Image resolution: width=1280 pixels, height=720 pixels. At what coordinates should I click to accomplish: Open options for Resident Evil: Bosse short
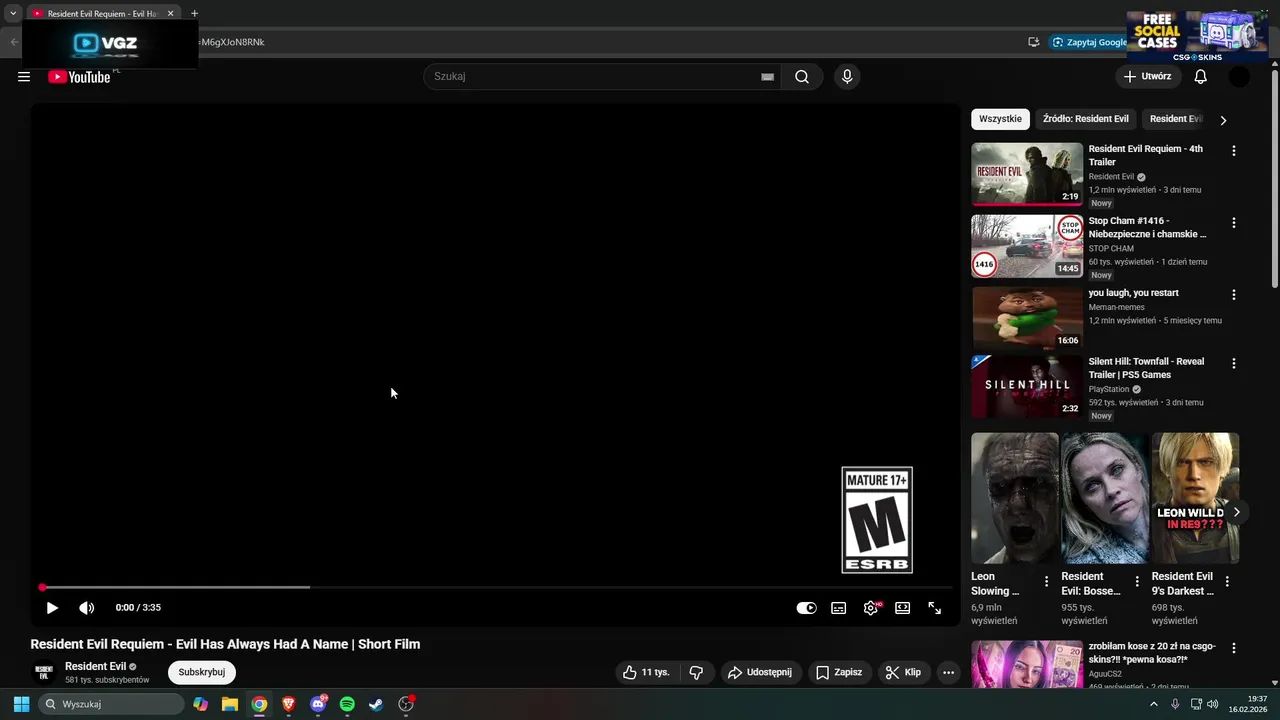[1137, 581]
